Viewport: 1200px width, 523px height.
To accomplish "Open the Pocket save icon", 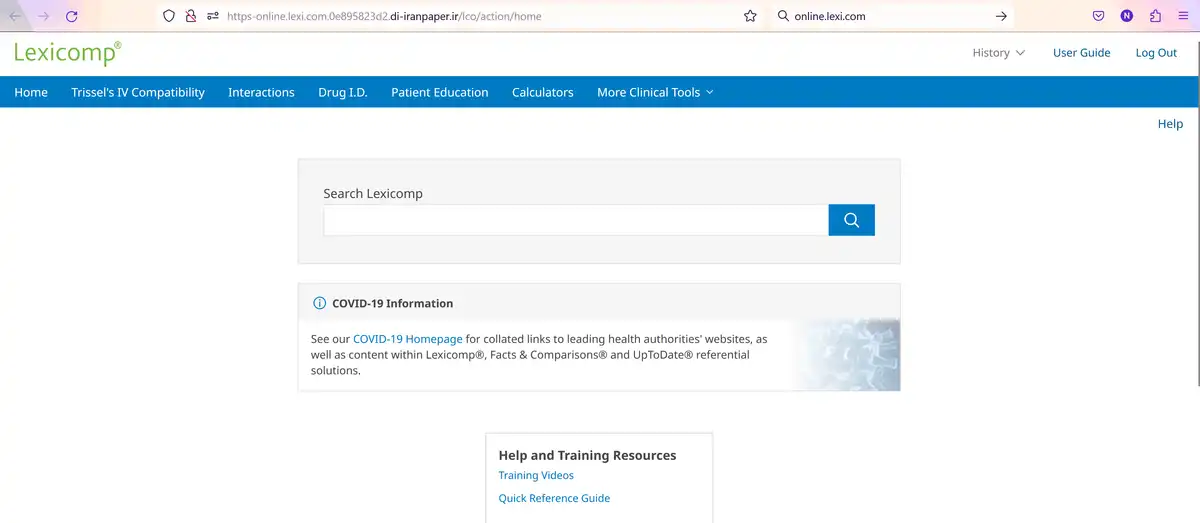I will tap(1098, 16).
